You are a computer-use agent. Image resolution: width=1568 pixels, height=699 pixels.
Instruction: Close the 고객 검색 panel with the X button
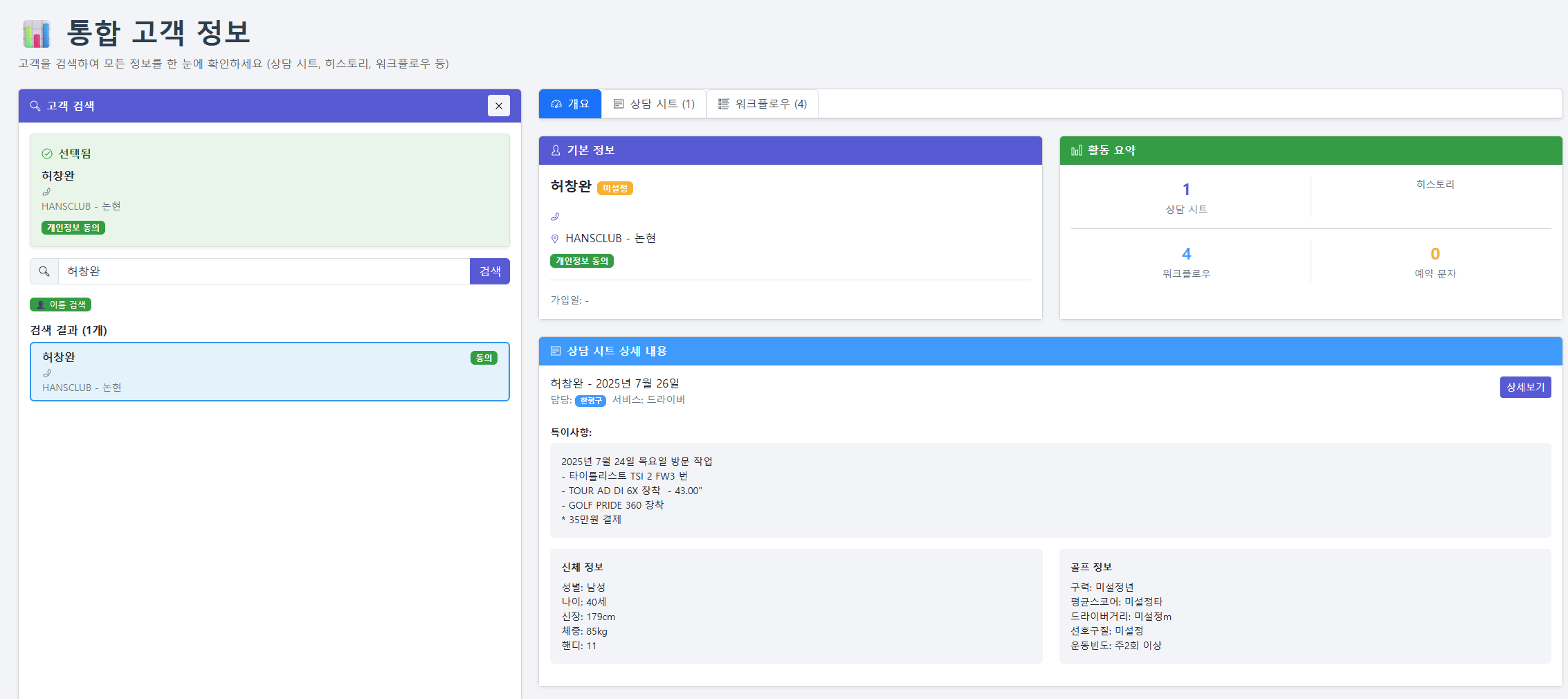498,106
